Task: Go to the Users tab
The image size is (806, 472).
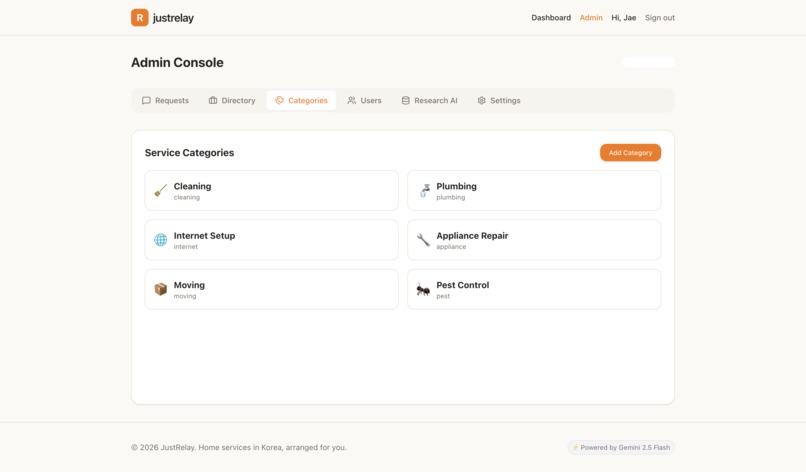Action: 364,100
